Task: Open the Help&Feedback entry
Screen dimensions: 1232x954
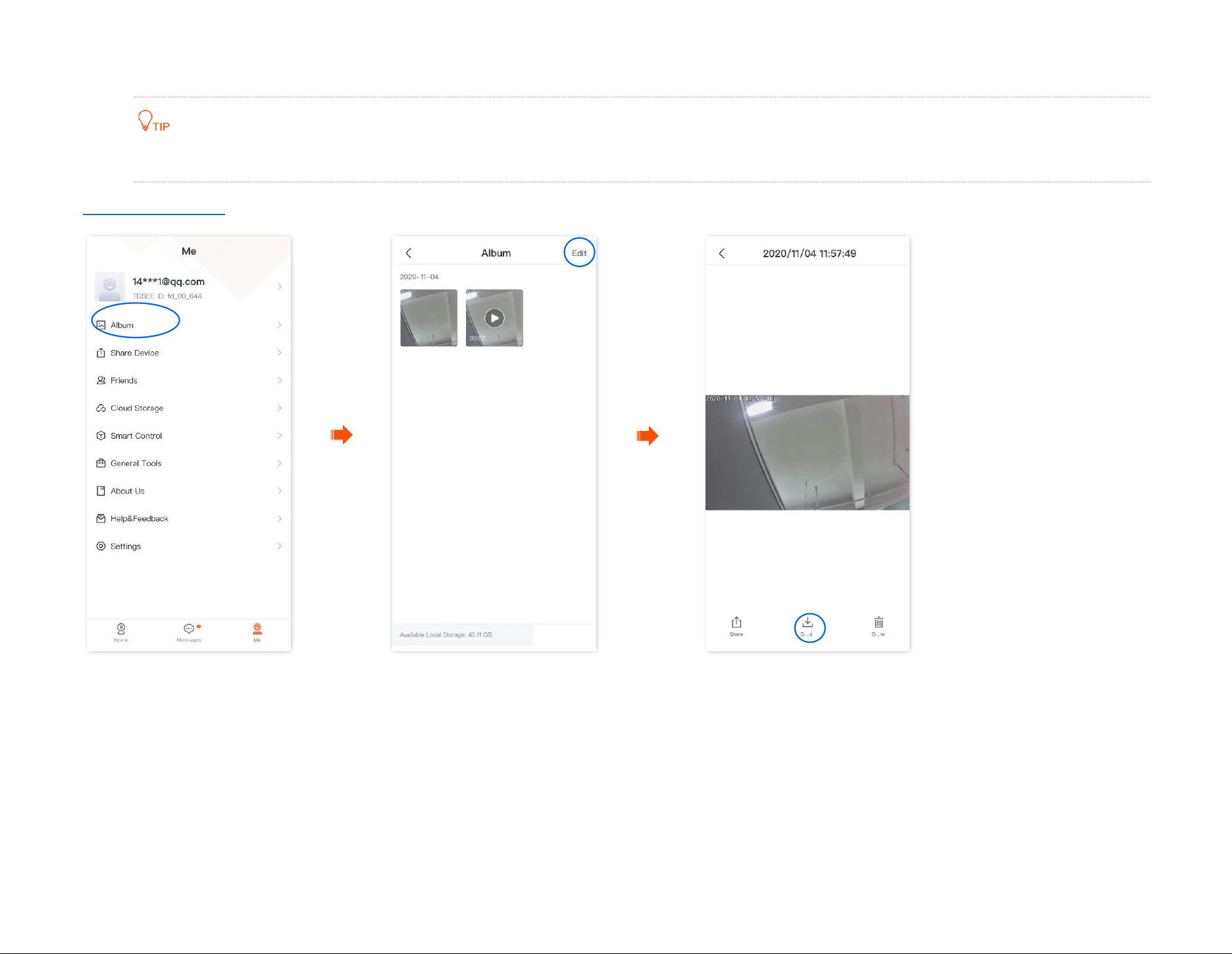Action: point(189,518)
